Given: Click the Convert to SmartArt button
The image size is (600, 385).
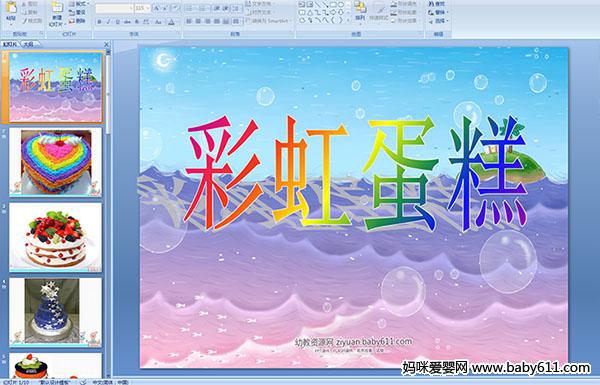Looking at the screenshot, I should tap(269, 21).
